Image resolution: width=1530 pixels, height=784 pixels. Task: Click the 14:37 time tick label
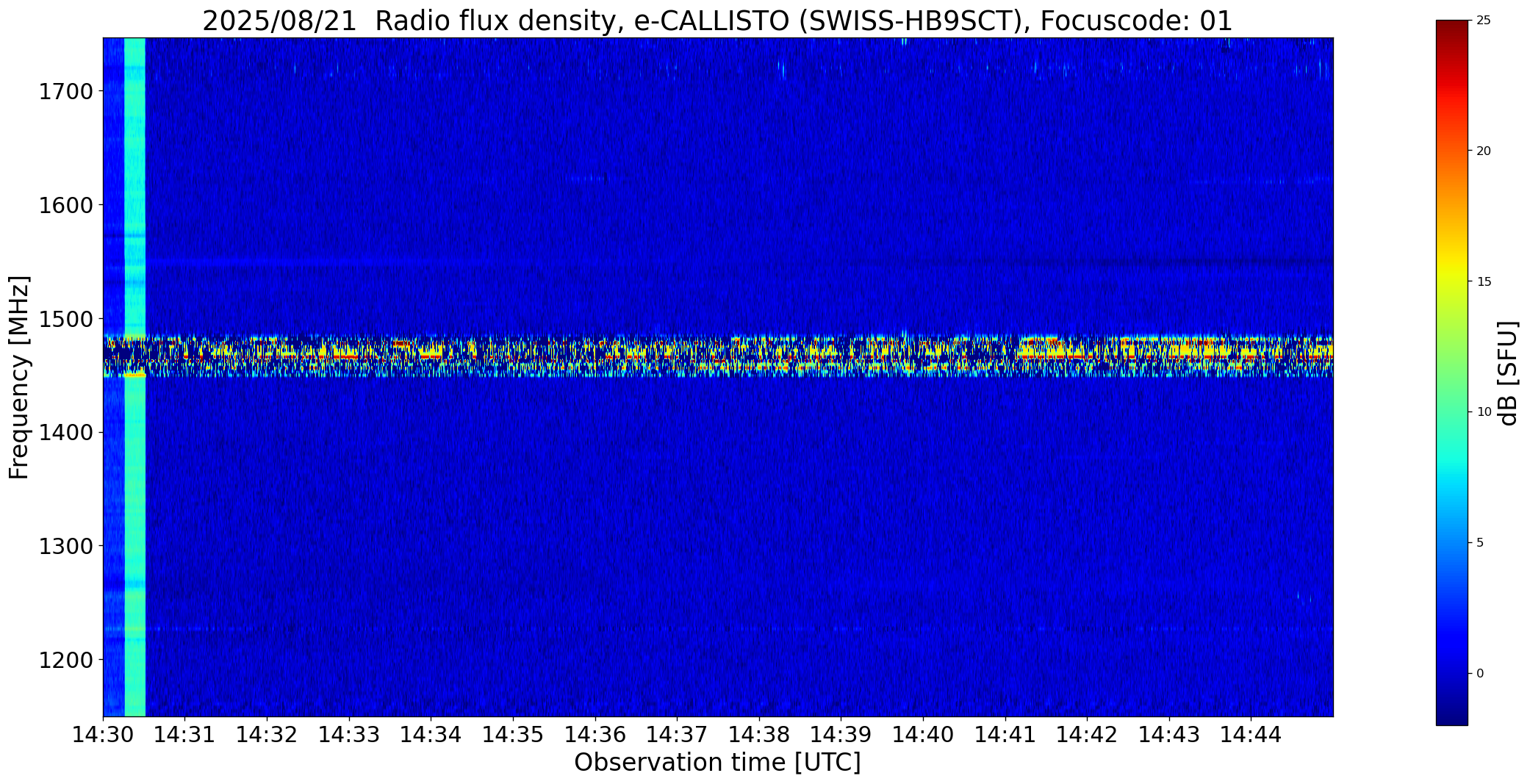click(x=677, y=734)
